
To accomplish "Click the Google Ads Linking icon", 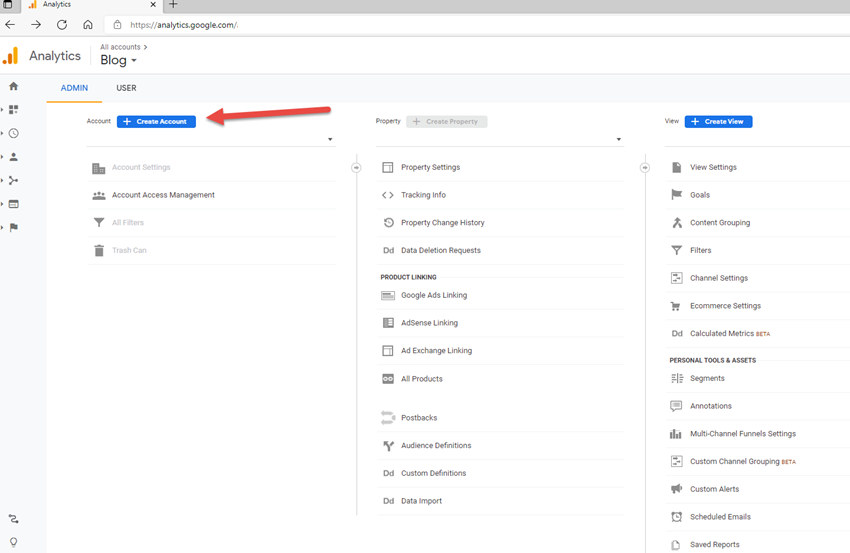I will pyautogui.click(x=388, y=295).
